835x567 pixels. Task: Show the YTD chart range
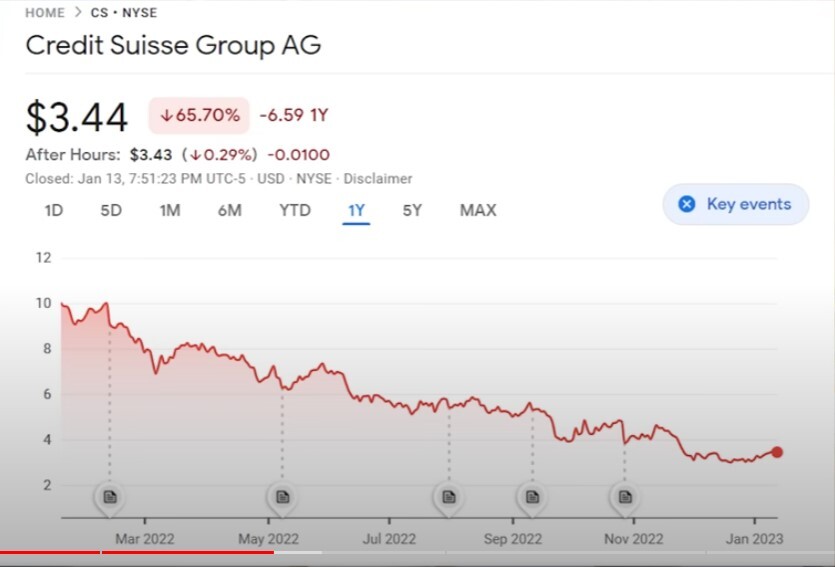294,210
